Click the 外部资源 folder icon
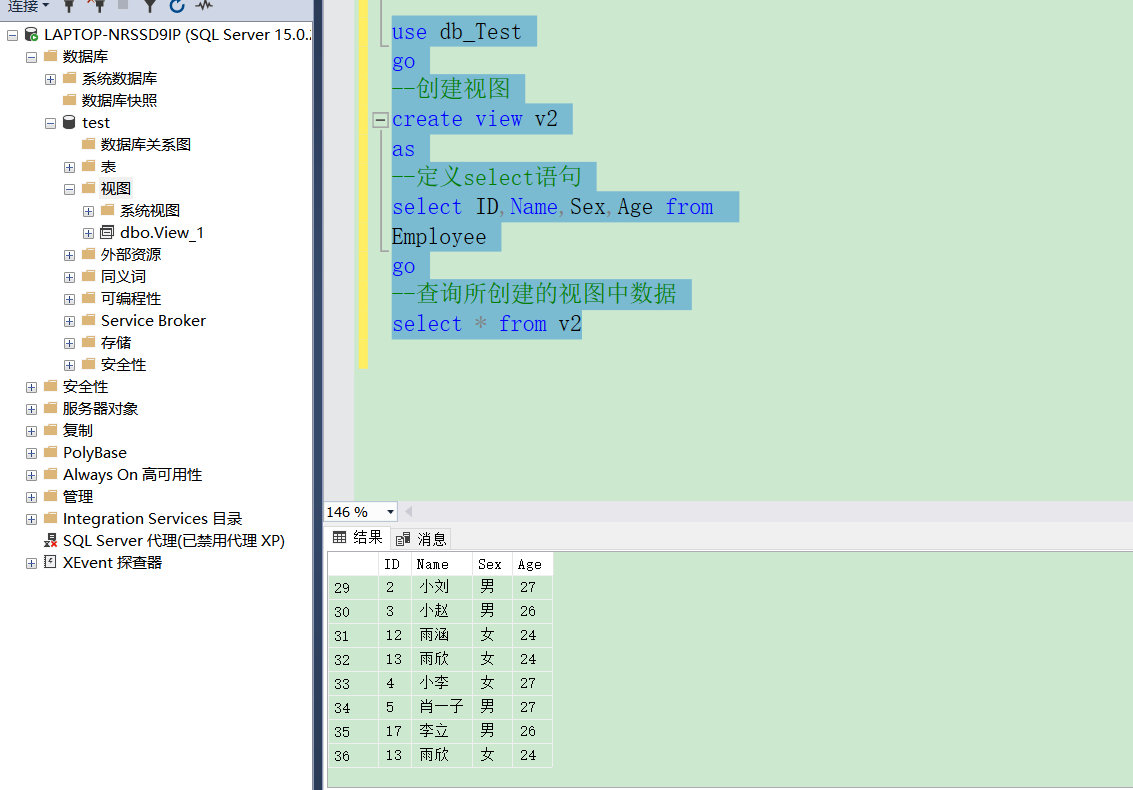The height and width of the screenshot is (790, 1133). point(88,253)
